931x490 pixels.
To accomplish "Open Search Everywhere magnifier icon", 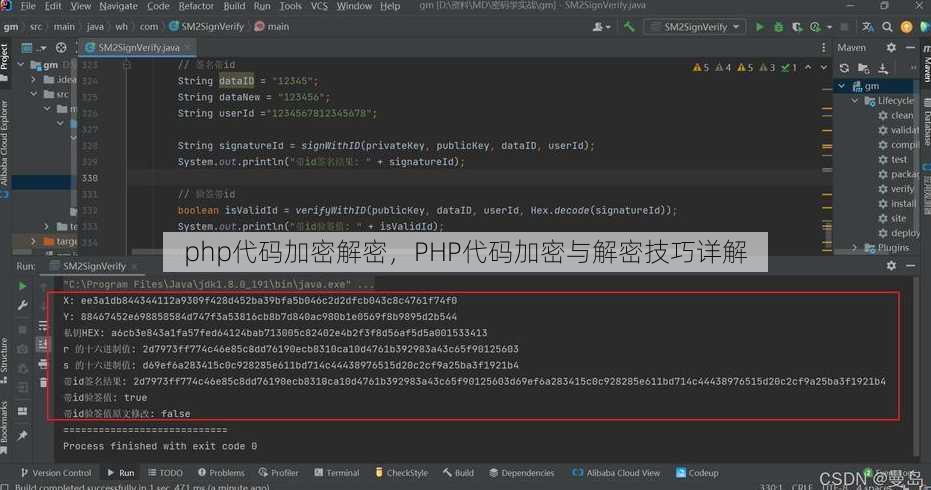I will (x=887, y=27).
